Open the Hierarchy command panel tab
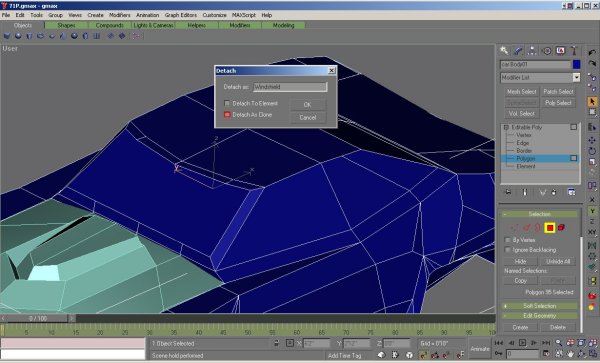600x363 pixels. (532, 50)
